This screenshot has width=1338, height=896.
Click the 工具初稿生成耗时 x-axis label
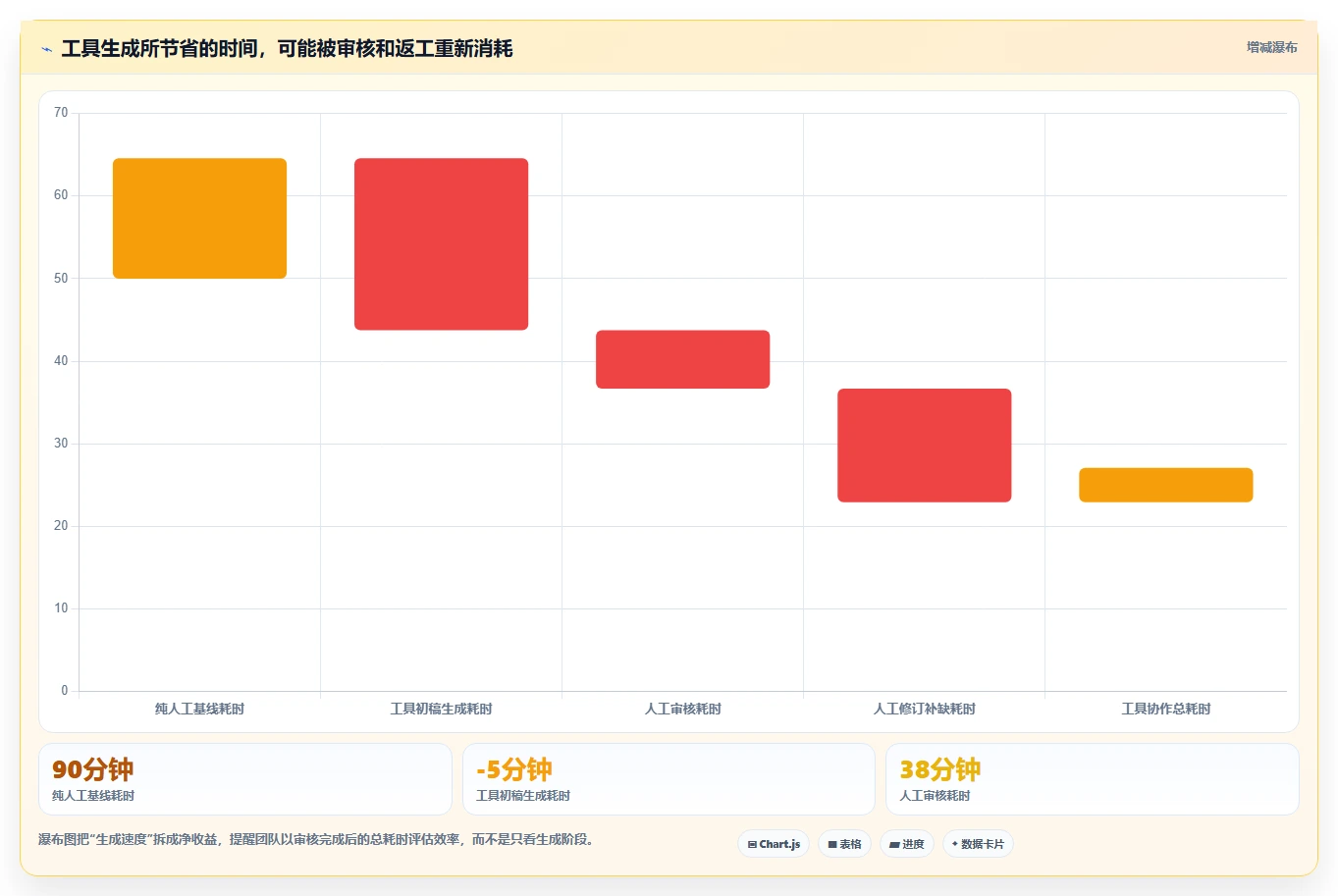[441, 709]
